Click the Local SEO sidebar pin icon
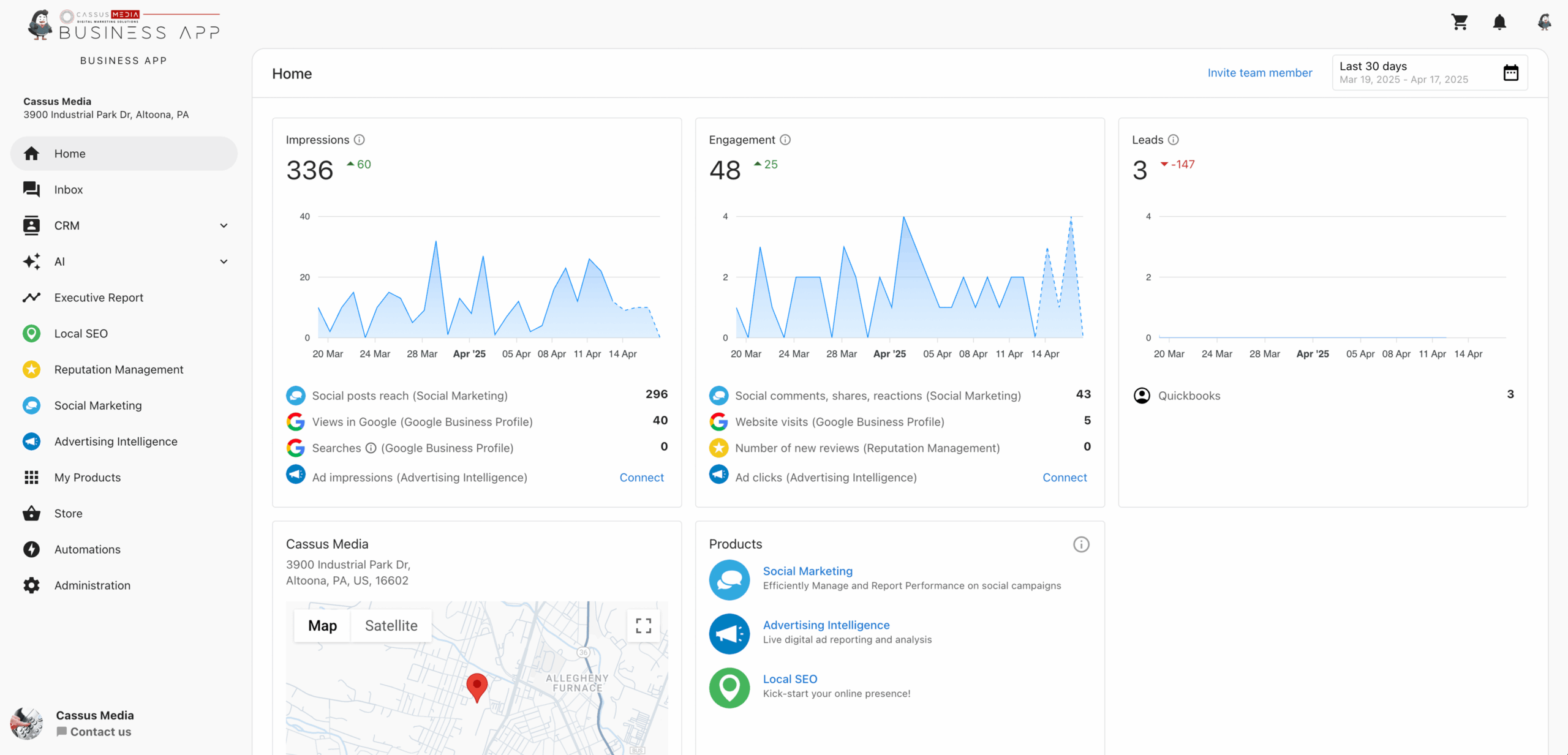 (x=31, y=334)
